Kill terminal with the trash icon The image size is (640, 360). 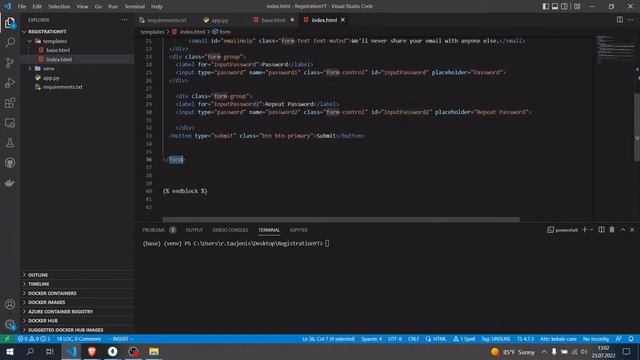(x=612, y=230)
